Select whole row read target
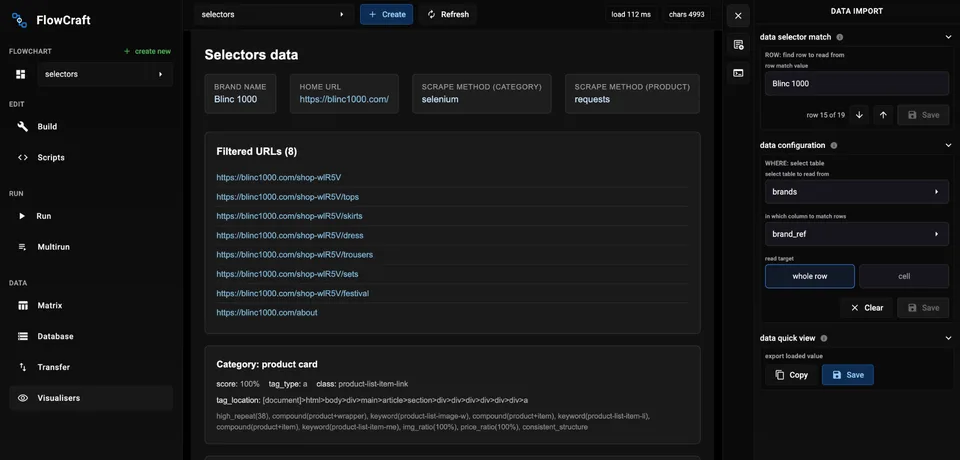 tap(809, 276)
